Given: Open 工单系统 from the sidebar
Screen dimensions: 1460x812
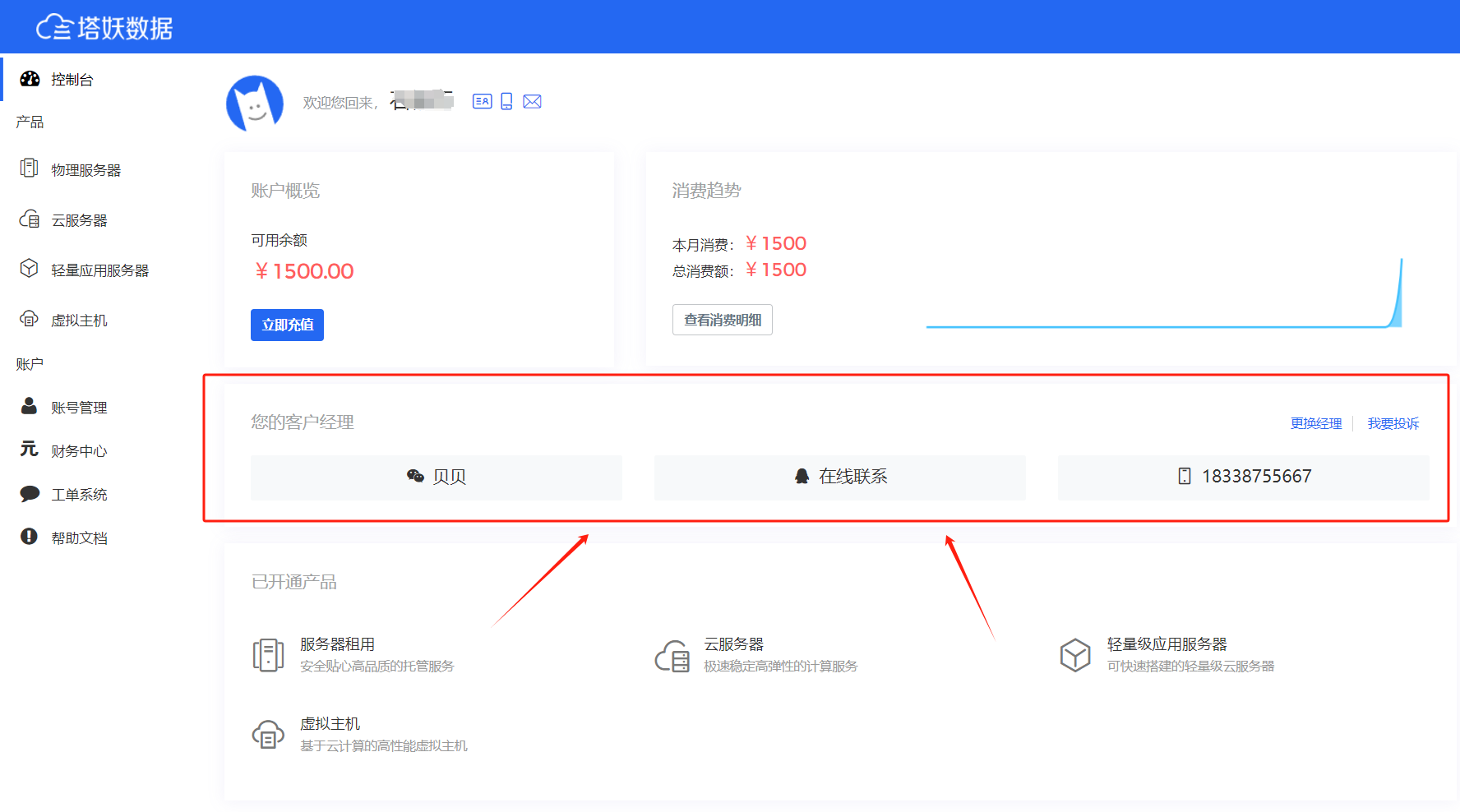Looking at the screenshot, I should click(x=79, y=495).
